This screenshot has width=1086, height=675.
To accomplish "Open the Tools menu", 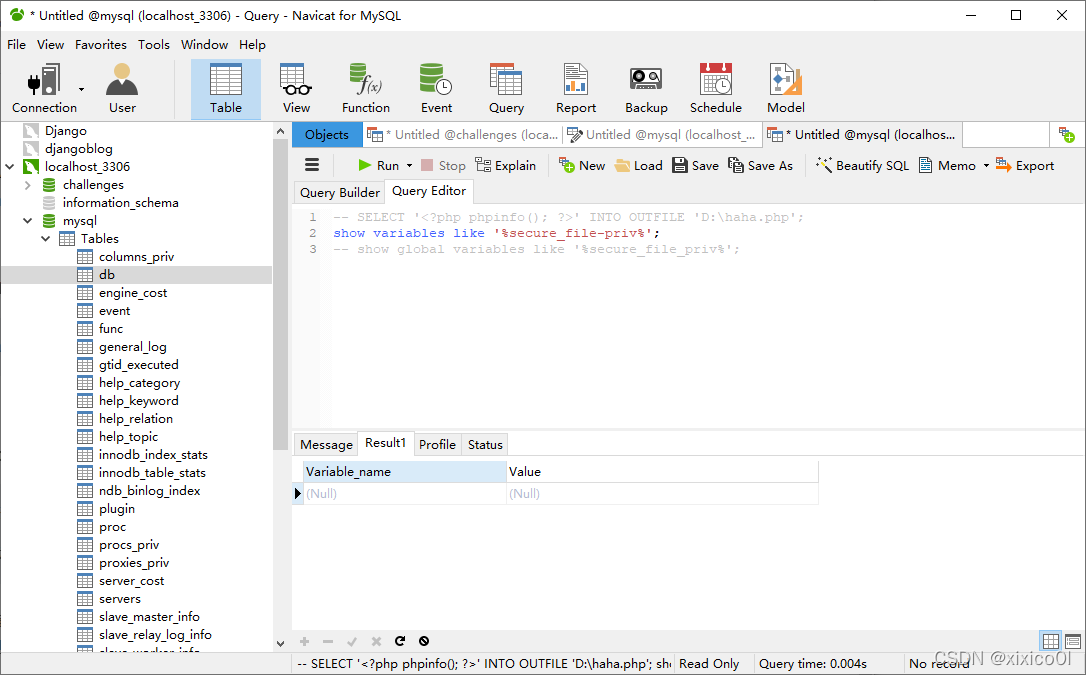I will (153, 44).
